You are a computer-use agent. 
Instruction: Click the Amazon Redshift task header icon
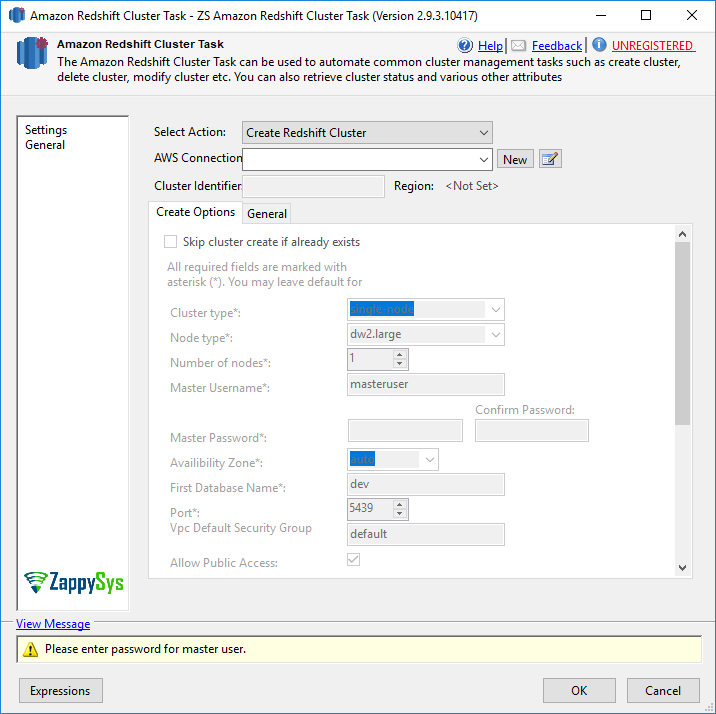tap(32, 52)
